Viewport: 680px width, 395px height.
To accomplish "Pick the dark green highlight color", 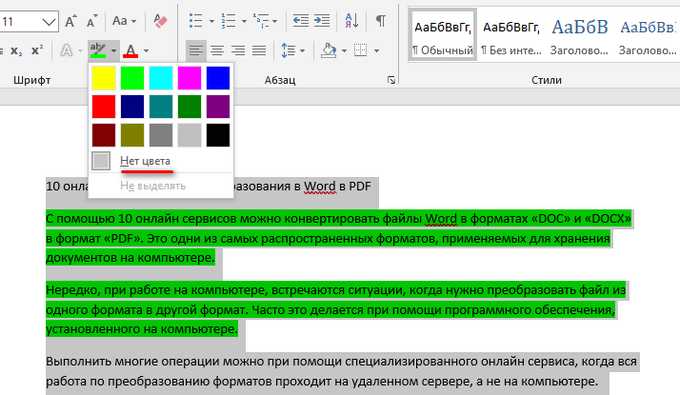I will pyautogui.click(x=190, y=107).
